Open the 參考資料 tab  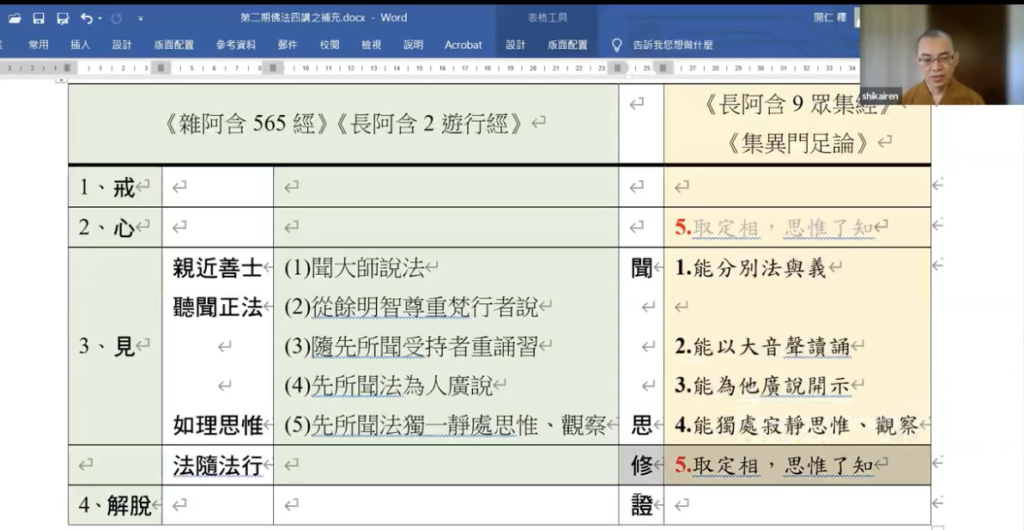236,45
